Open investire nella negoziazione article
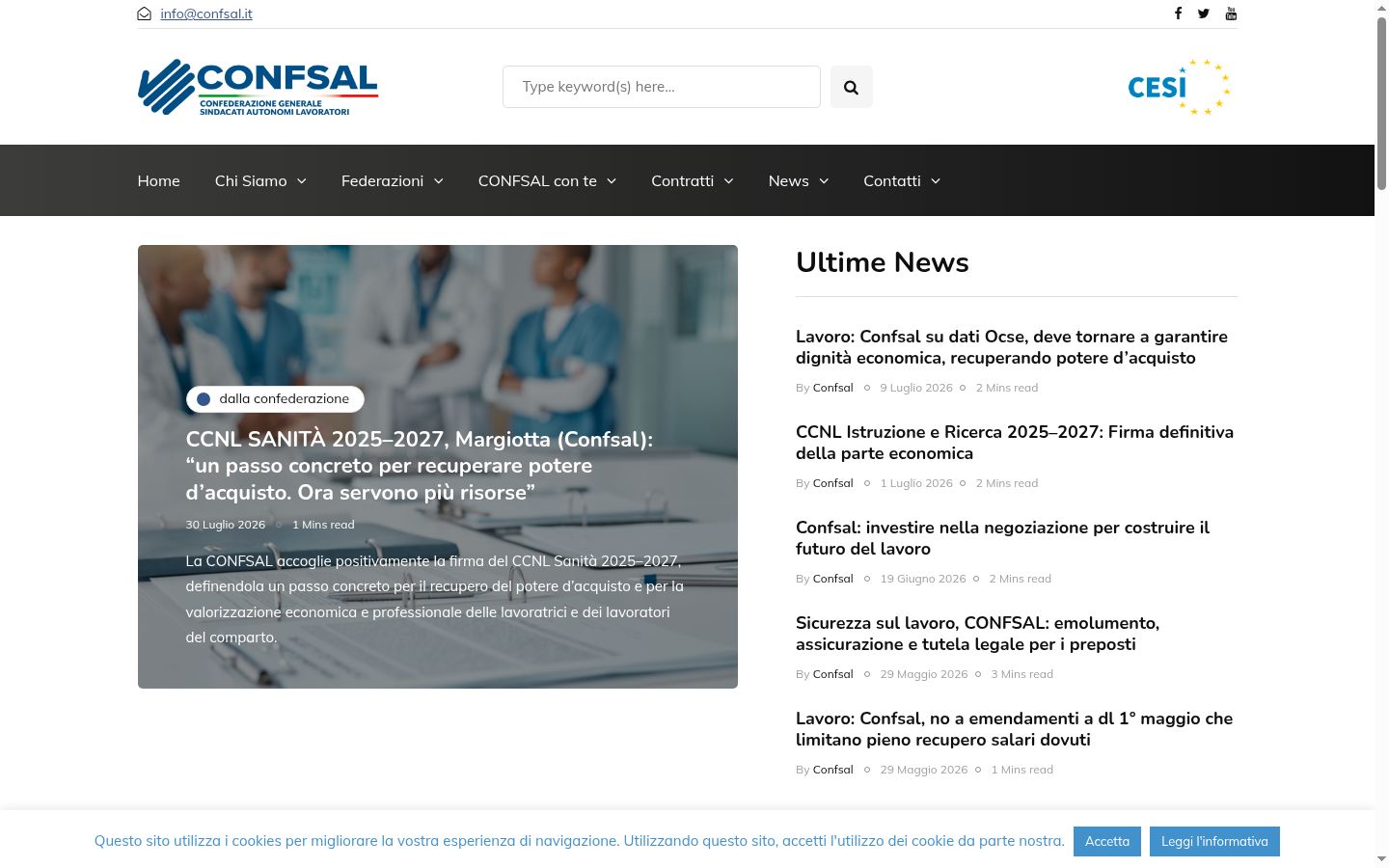Viewport: 1389px width, 868px height. point(1002,538)
